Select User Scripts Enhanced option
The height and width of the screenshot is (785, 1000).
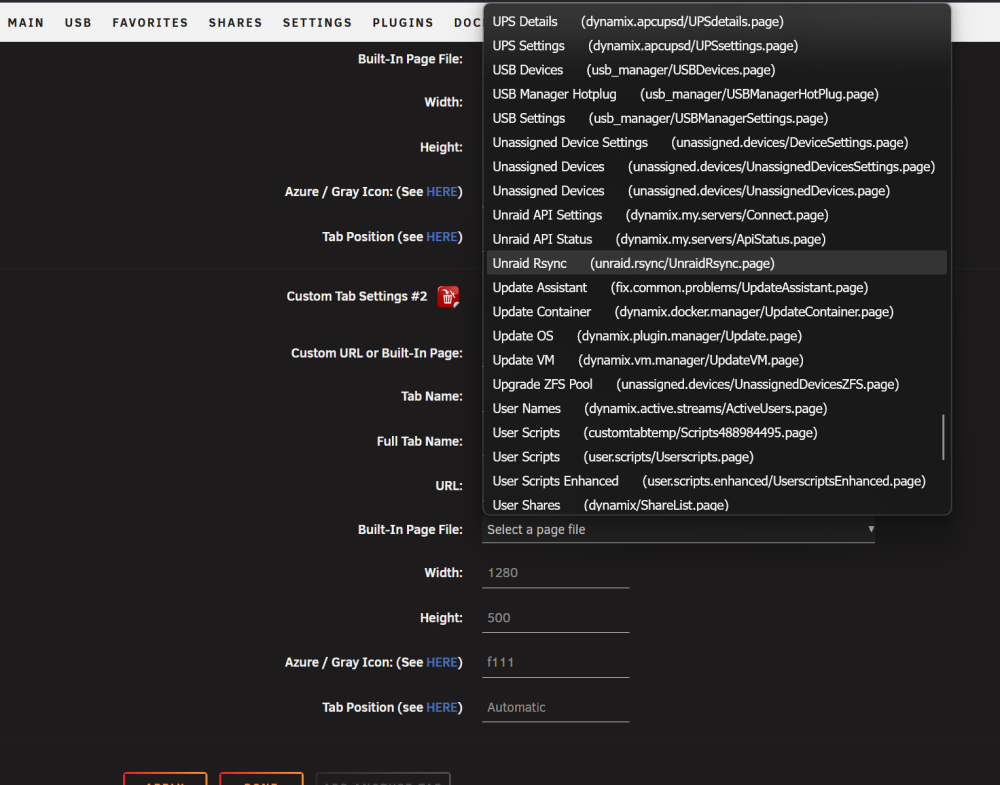coord(716,481)
